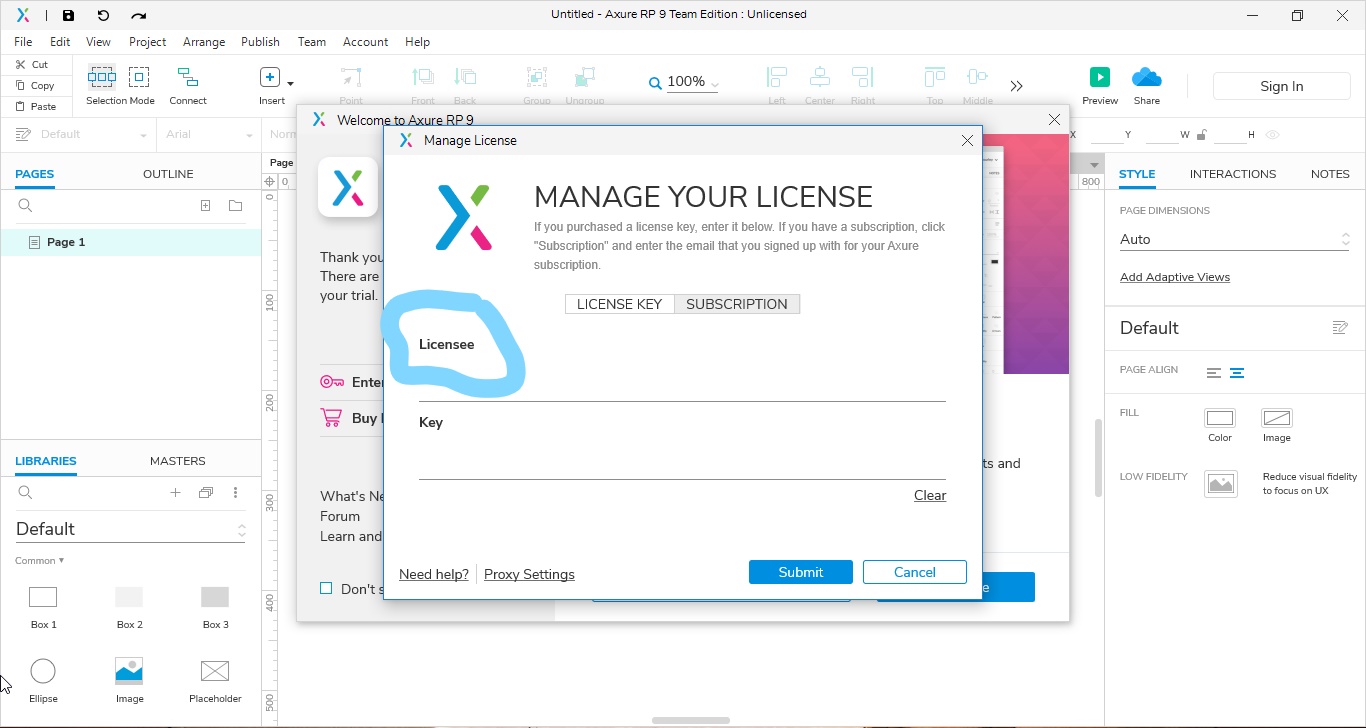Click the Undo arrow icon
The height and width of the screenshot is (728, 1366).
click(103, 15)
